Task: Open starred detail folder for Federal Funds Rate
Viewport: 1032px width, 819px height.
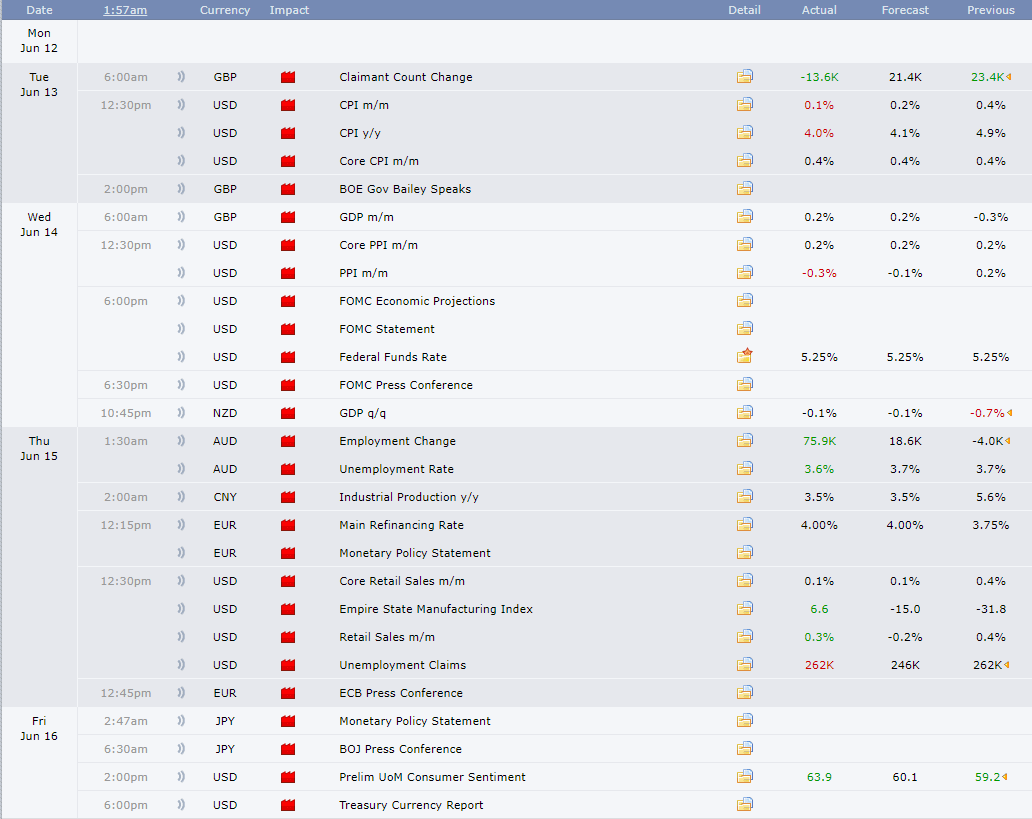Action: [744, 356]
